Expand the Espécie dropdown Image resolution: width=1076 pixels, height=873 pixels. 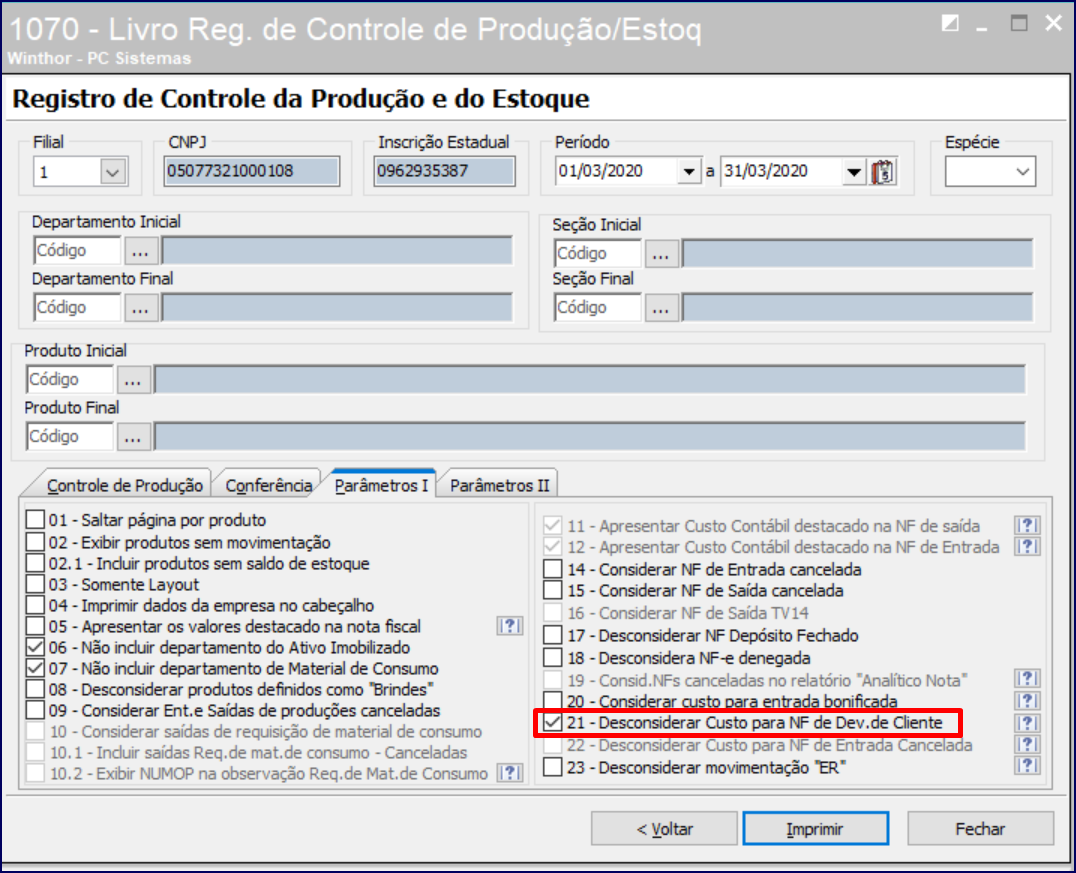[1022, 172]
